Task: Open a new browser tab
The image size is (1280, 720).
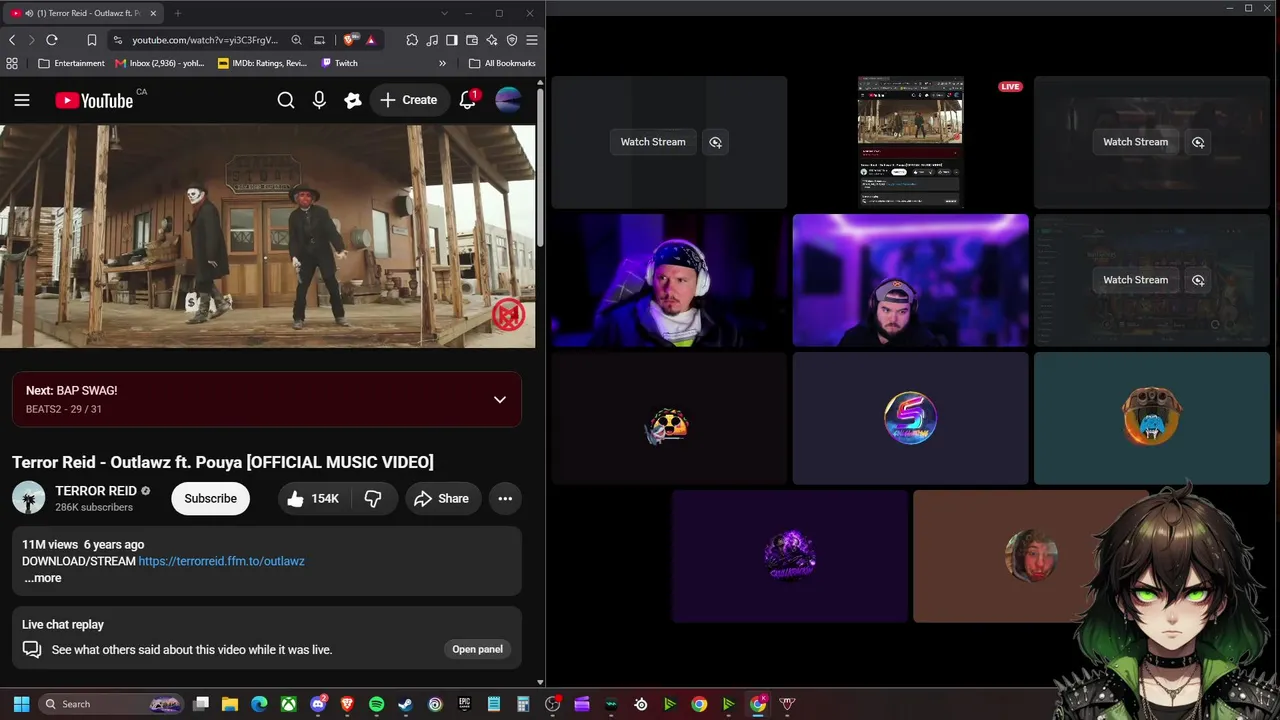Action: (177, 13)
